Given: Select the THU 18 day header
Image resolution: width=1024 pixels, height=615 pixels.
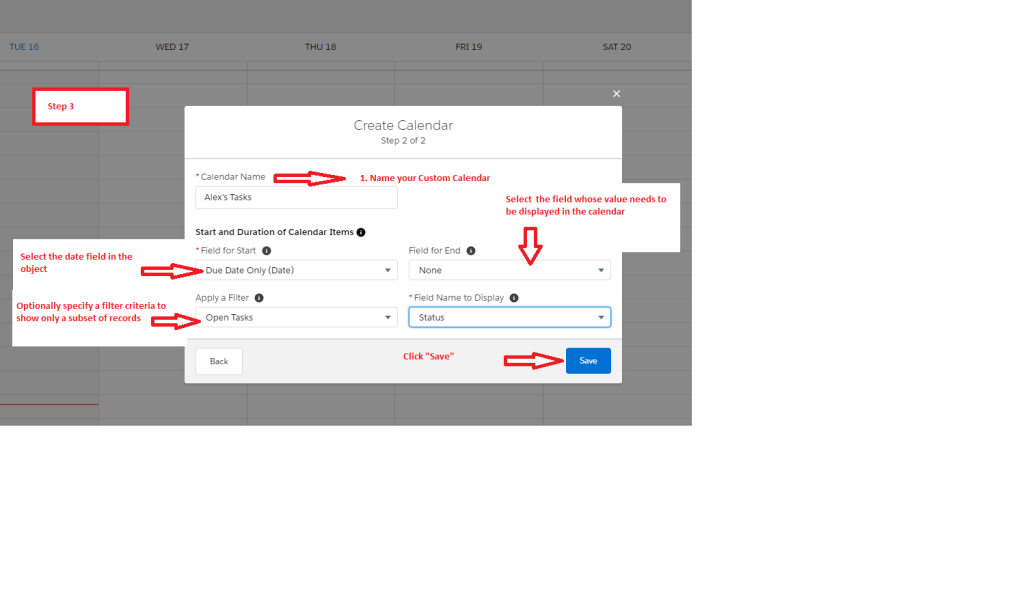Looking at the screenshot, I should [x=320, y=47].
